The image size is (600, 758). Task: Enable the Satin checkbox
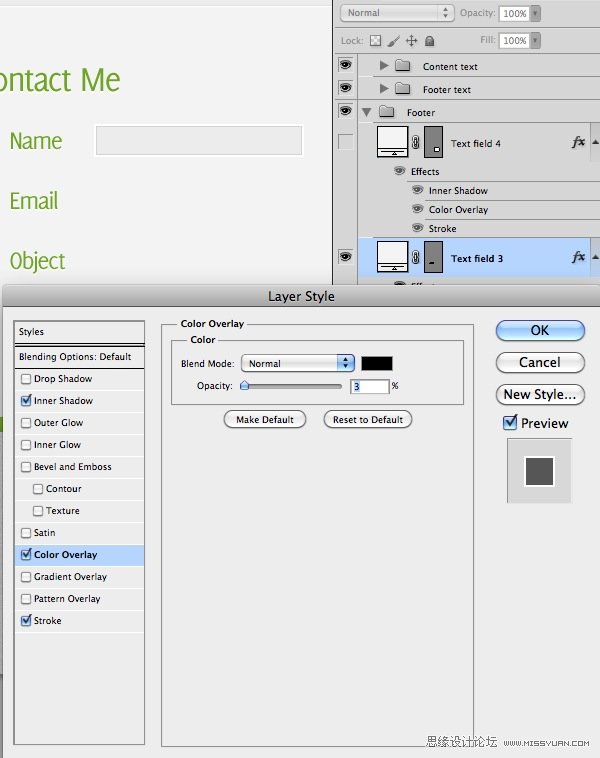26,533
